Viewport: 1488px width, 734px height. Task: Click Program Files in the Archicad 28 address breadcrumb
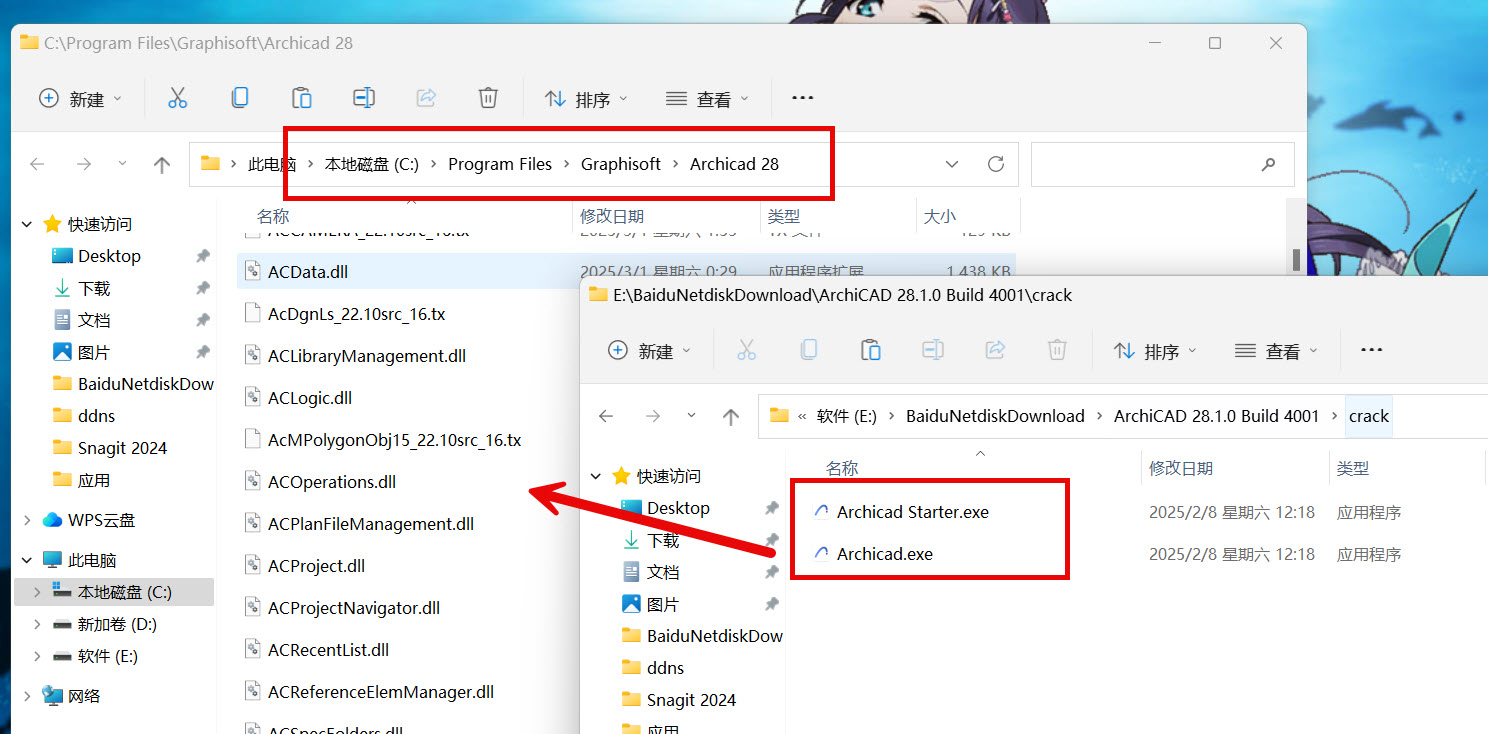click(x=499, y=164)
